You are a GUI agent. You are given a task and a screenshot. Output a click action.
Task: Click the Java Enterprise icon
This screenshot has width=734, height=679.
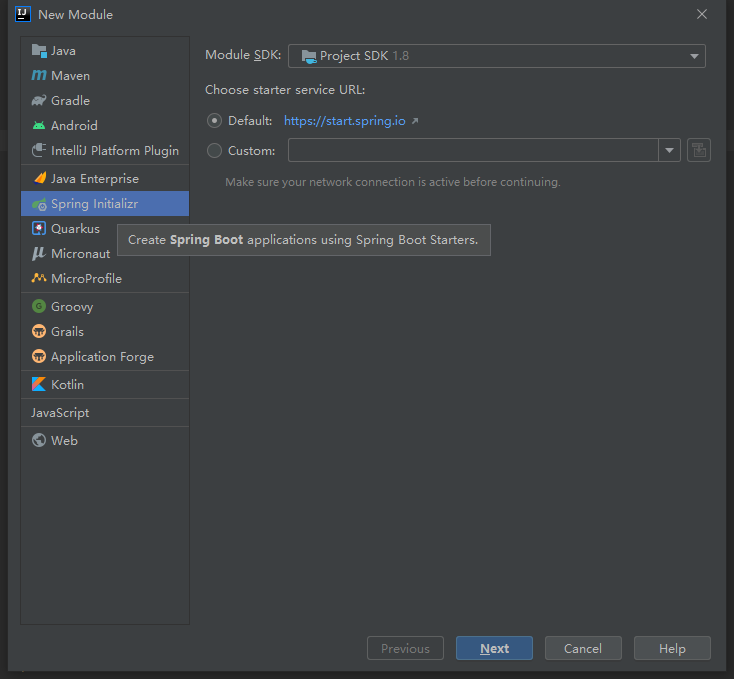tap(39, 178)
